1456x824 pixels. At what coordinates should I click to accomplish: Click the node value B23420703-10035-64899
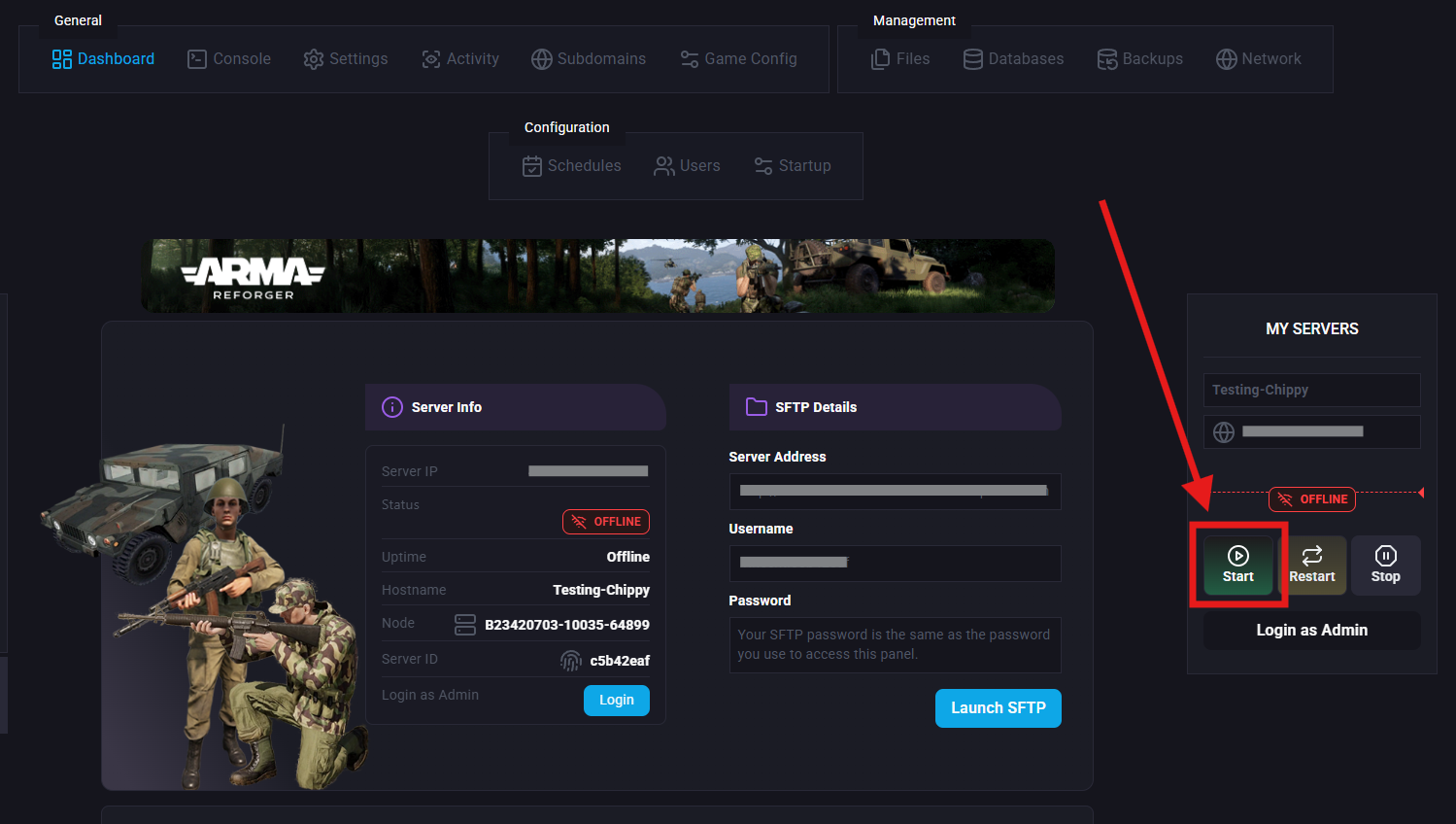point(567,625)
